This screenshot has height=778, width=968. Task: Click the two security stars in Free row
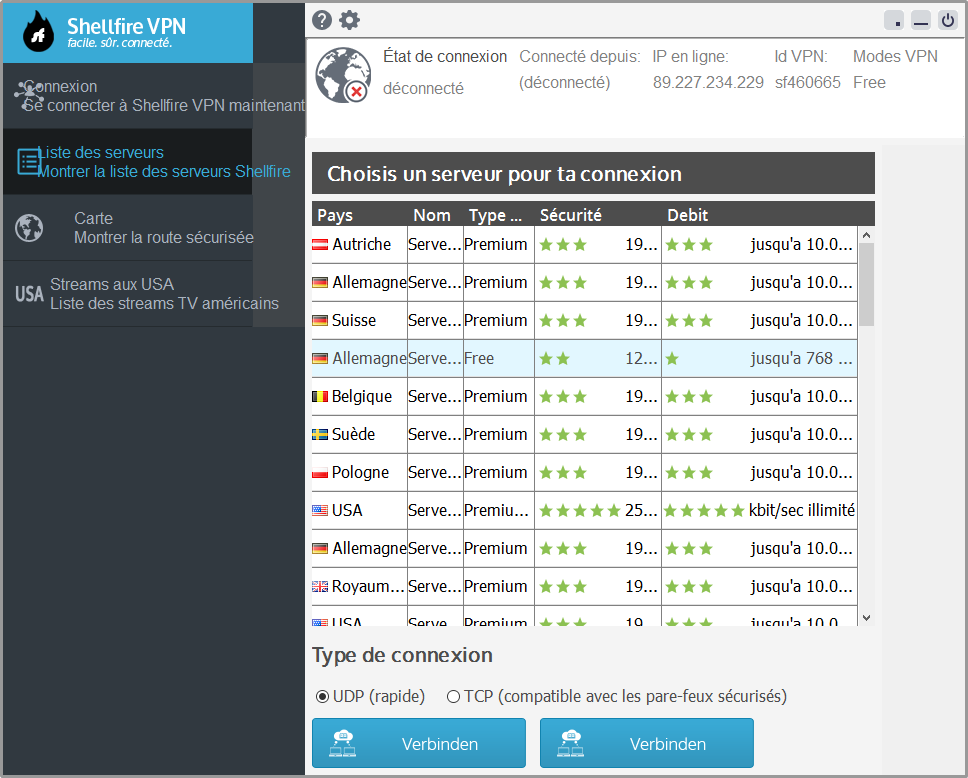tap(554, 359)
